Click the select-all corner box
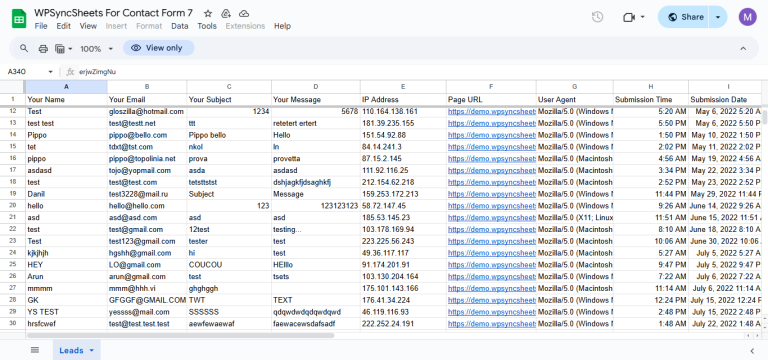 tap(12, 87)
